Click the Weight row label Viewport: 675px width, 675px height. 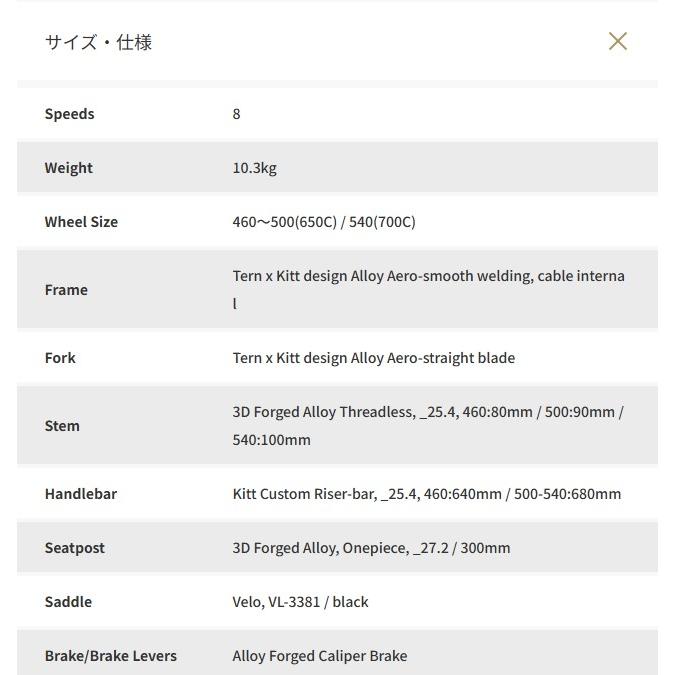coord(68,168)
